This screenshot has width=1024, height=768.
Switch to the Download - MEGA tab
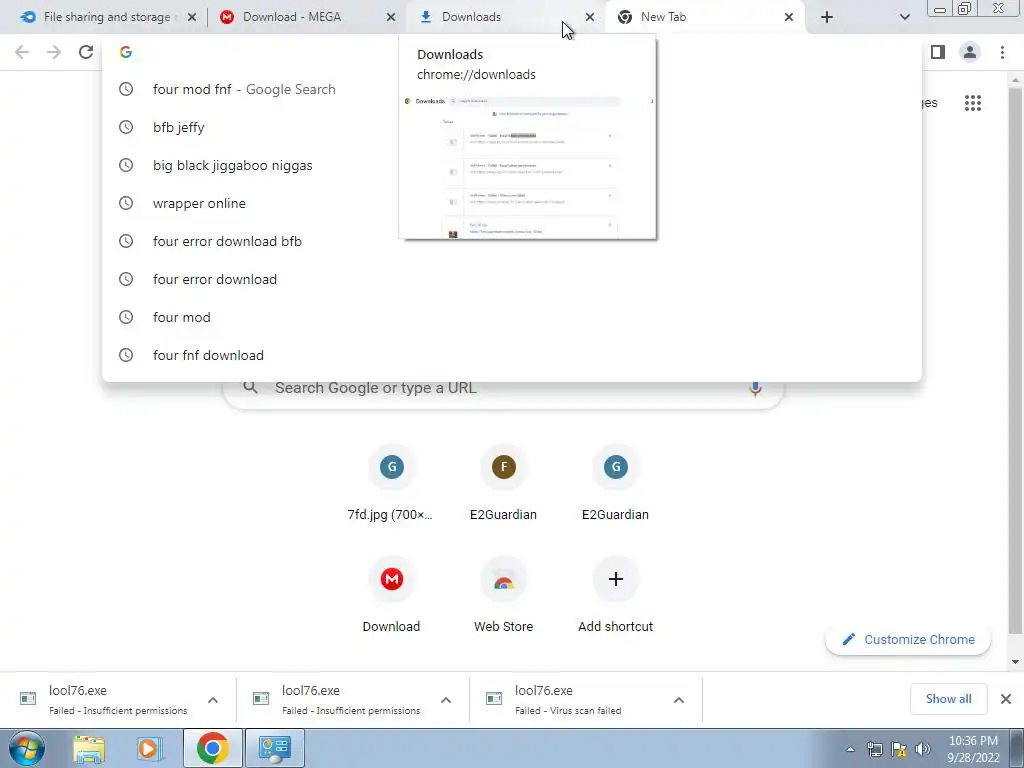(x=294, y=17)
